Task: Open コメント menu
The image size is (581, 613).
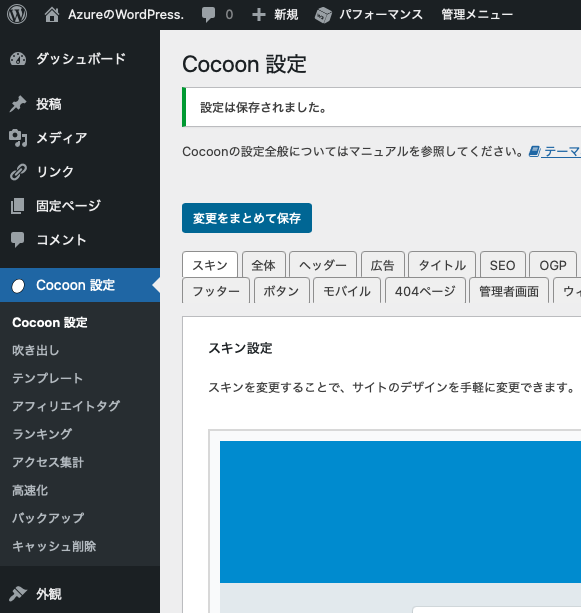Action: pyautogui.click(x=61, y=240)
